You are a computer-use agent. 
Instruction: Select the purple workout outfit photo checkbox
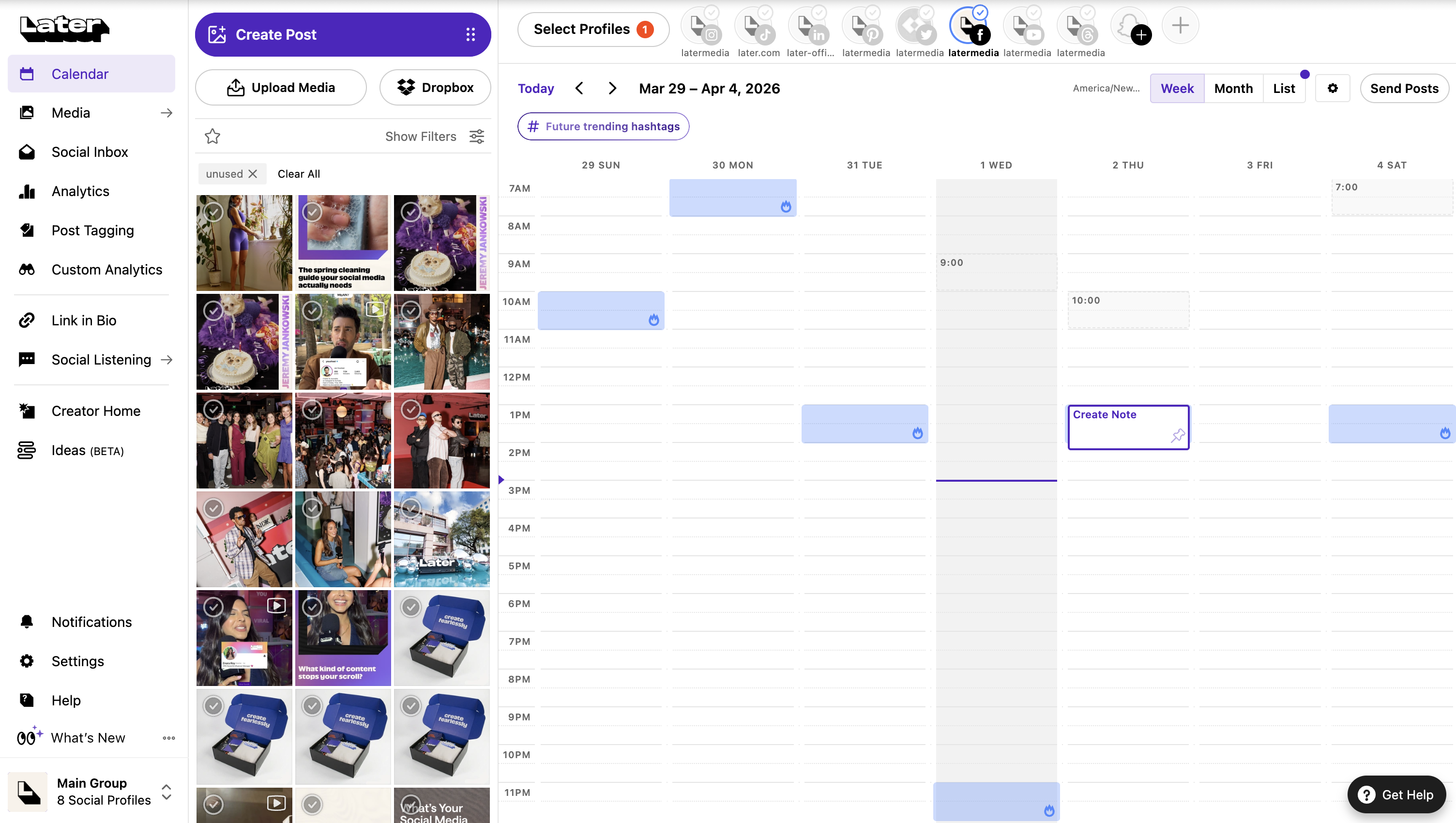(x=213, y=212)
